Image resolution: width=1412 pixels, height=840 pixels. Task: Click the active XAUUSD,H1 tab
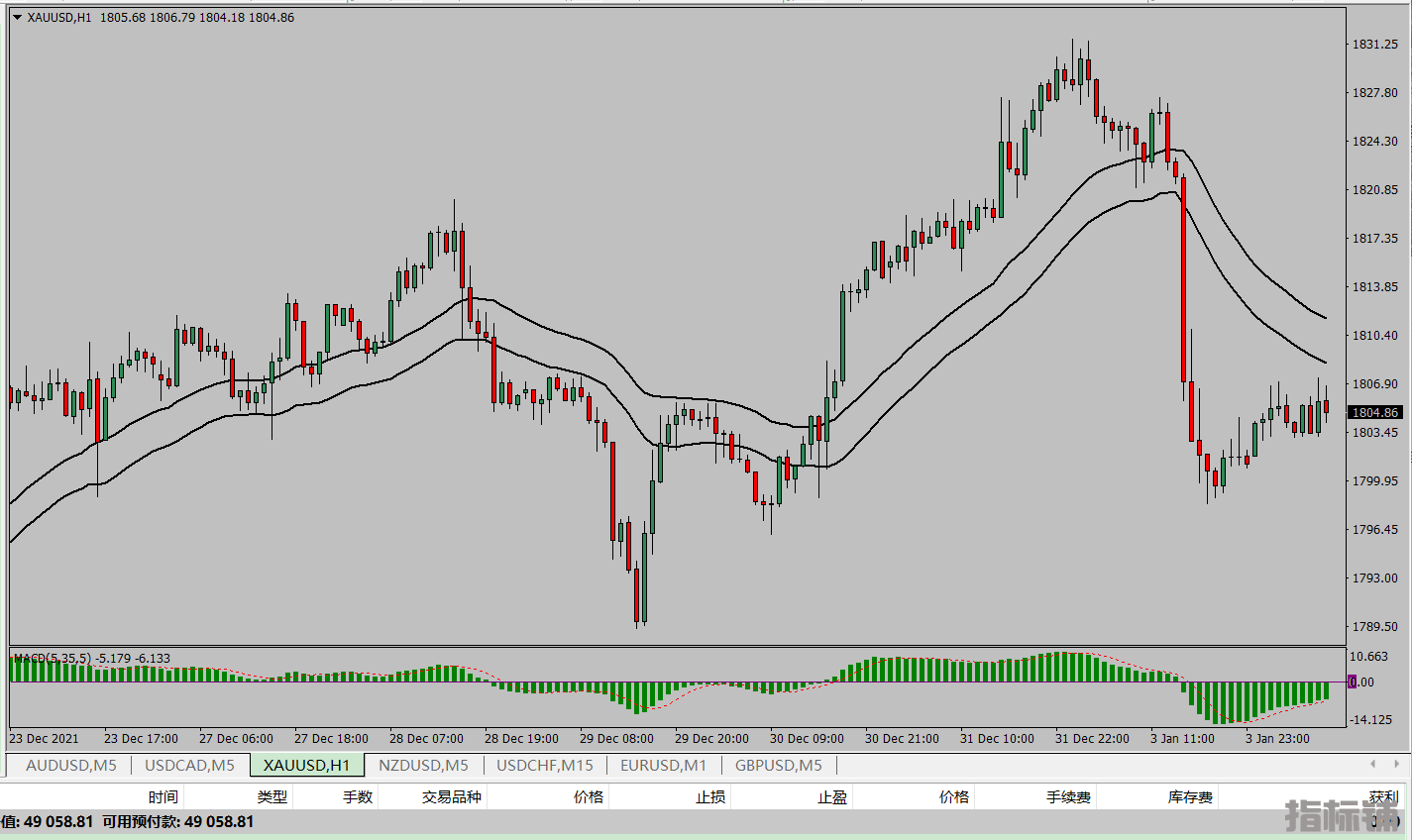click(306, 765)
